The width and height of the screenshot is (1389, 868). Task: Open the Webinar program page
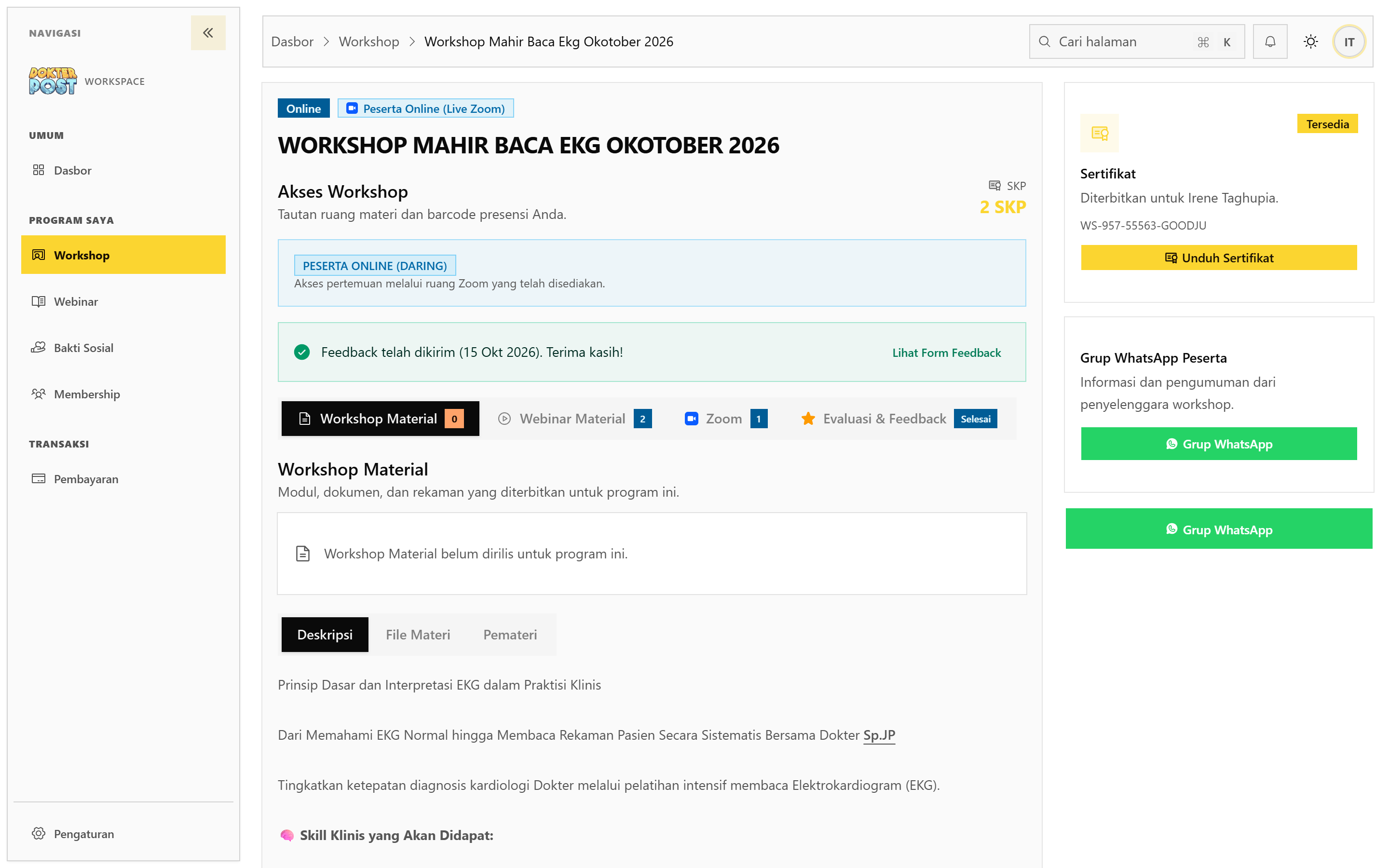click(x=123, y=301)
